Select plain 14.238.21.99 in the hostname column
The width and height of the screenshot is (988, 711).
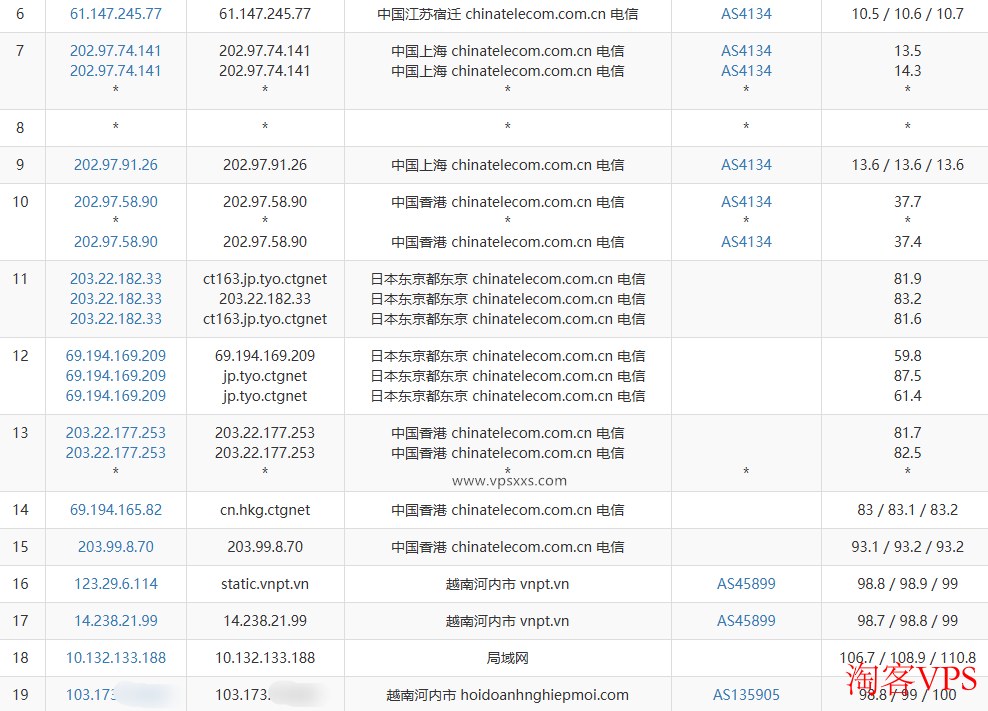[x=265, y=621]
